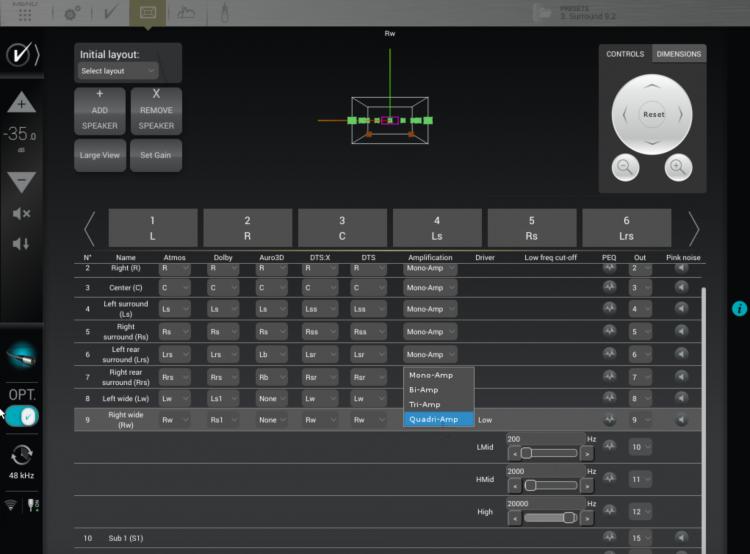Click the REMOVE SPEAKER button

coord(156,111)
